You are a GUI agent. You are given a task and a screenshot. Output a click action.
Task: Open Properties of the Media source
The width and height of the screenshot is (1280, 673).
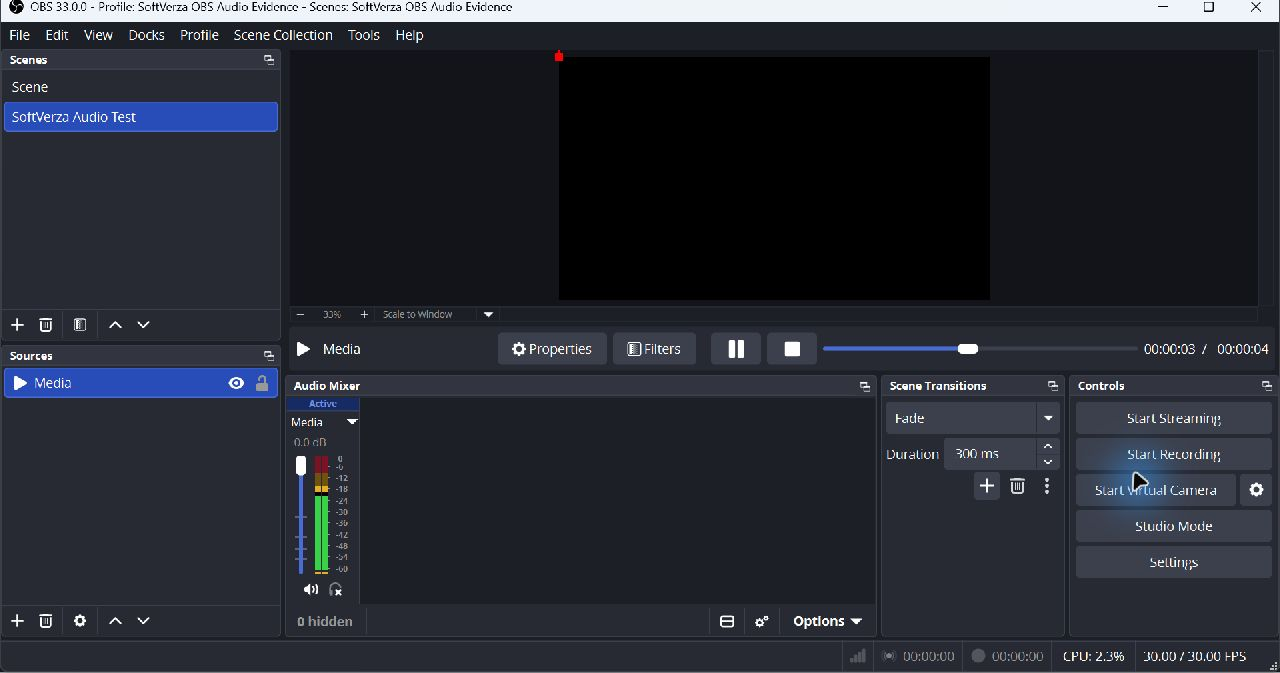tap(552, 349)
